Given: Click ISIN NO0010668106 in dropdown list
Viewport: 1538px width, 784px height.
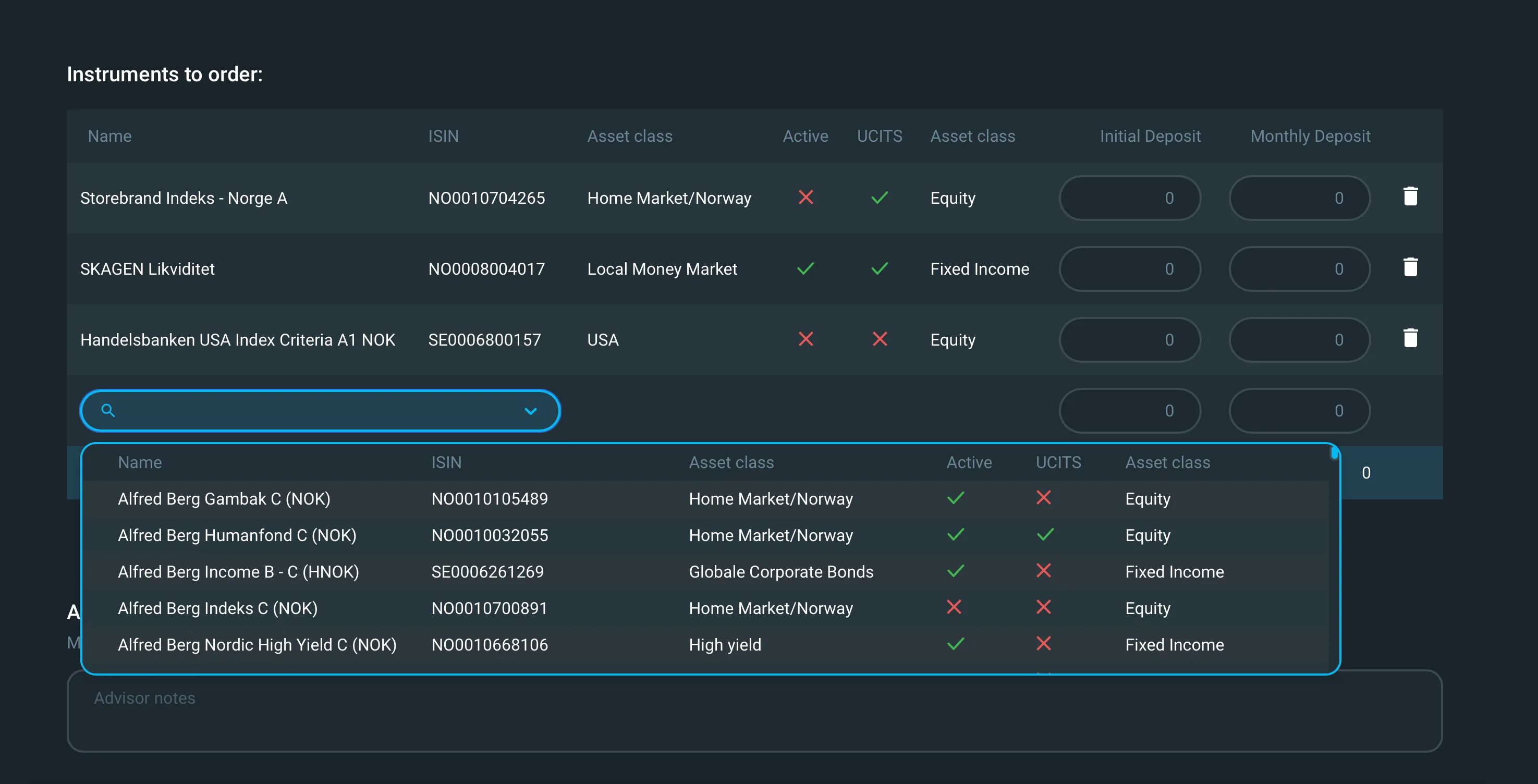Looking at the screenshot, I should [490, 644].
